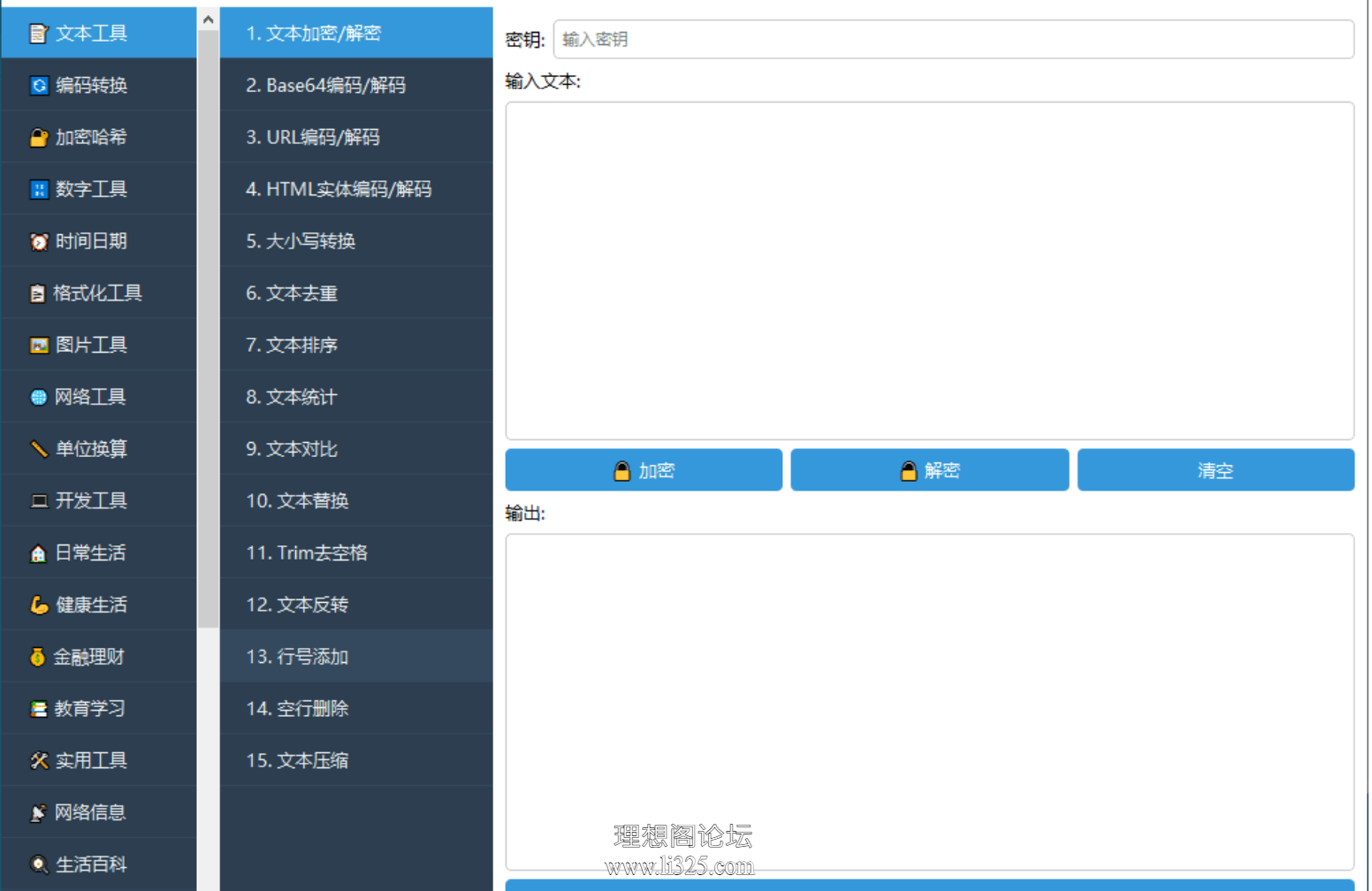Viewport: 1372px width, 891px height.
Task: Select the 文本反转 item
Action: (356, 605)
